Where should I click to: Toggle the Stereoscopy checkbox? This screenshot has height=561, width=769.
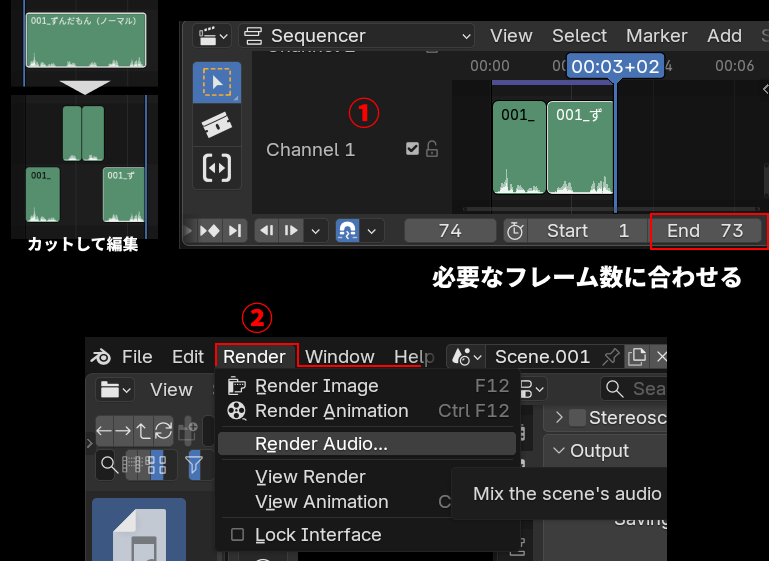(577, 418)
